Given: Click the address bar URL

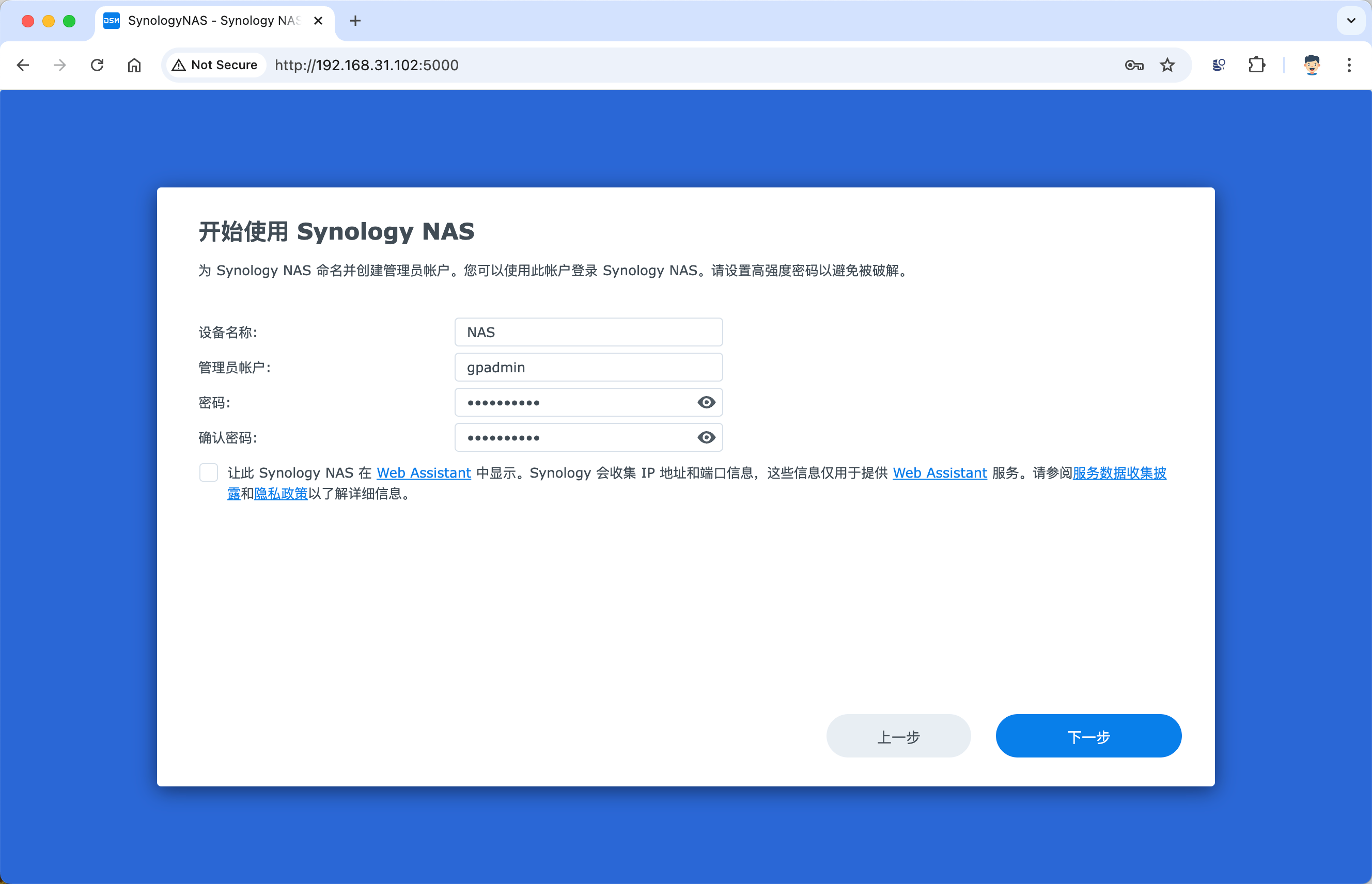Looking at the screenshot, I should coord(366,65).
